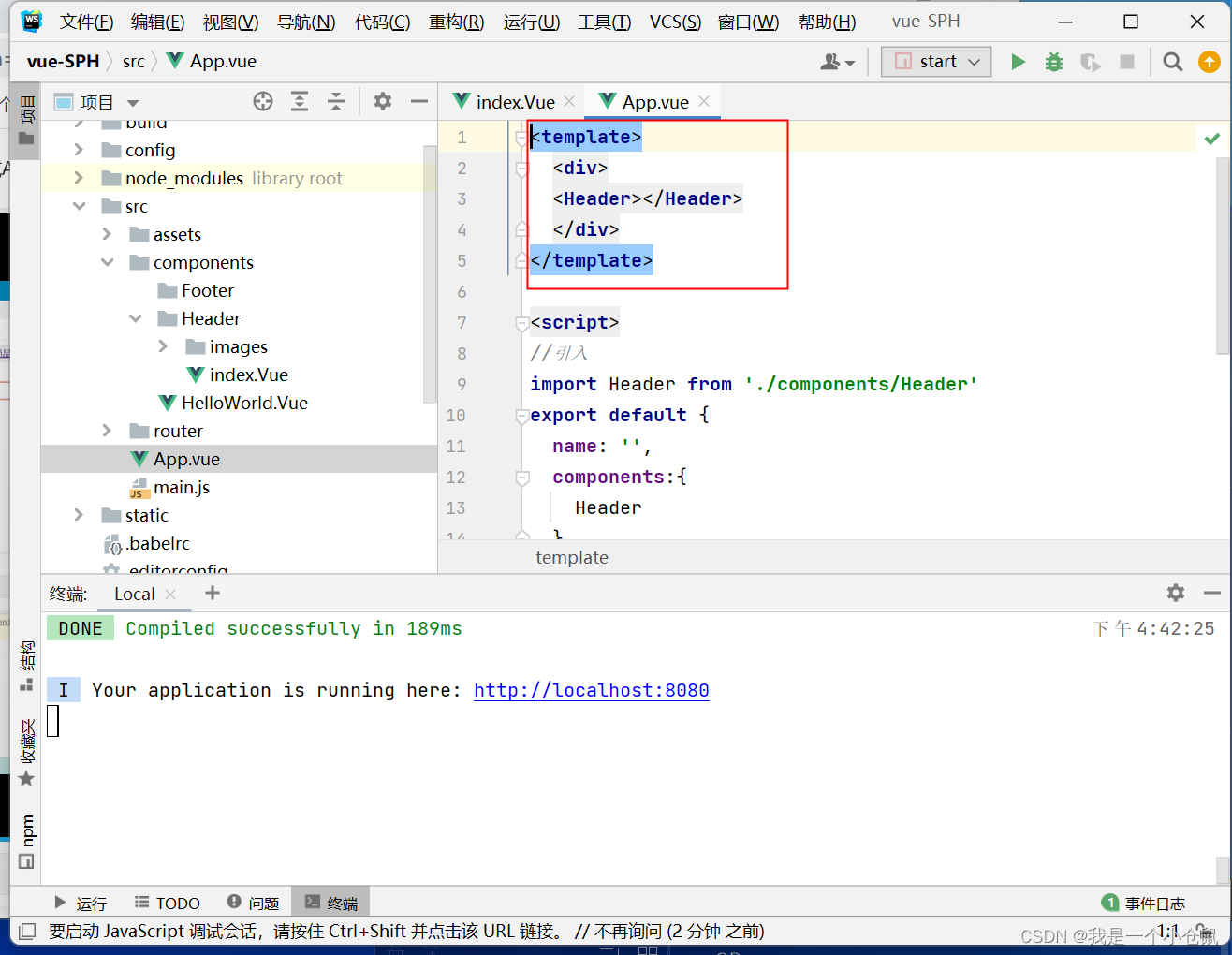Close the App.vue editor tab
The height and width of the screenshot is (955, 1232).
704,101
